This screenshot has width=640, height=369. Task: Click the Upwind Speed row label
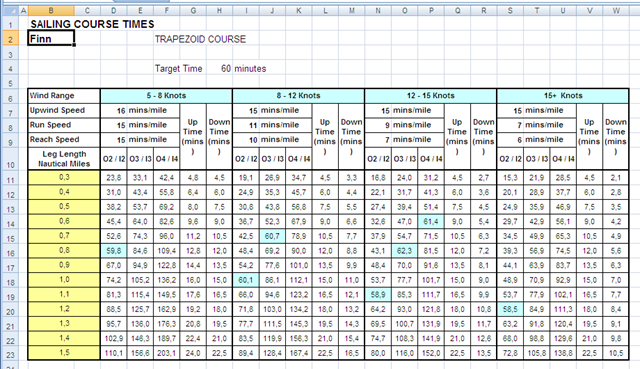click(64, 110)
